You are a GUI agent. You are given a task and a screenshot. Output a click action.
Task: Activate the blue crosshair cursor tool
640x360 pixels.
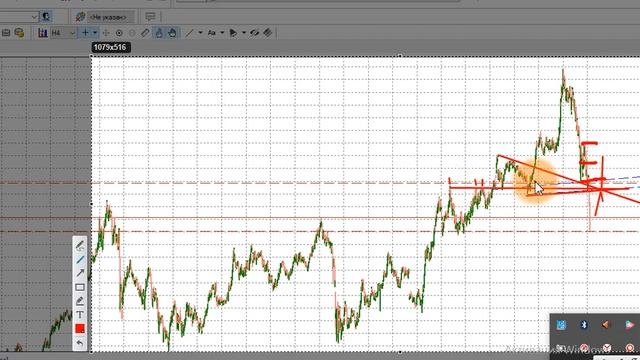[85, 33]
